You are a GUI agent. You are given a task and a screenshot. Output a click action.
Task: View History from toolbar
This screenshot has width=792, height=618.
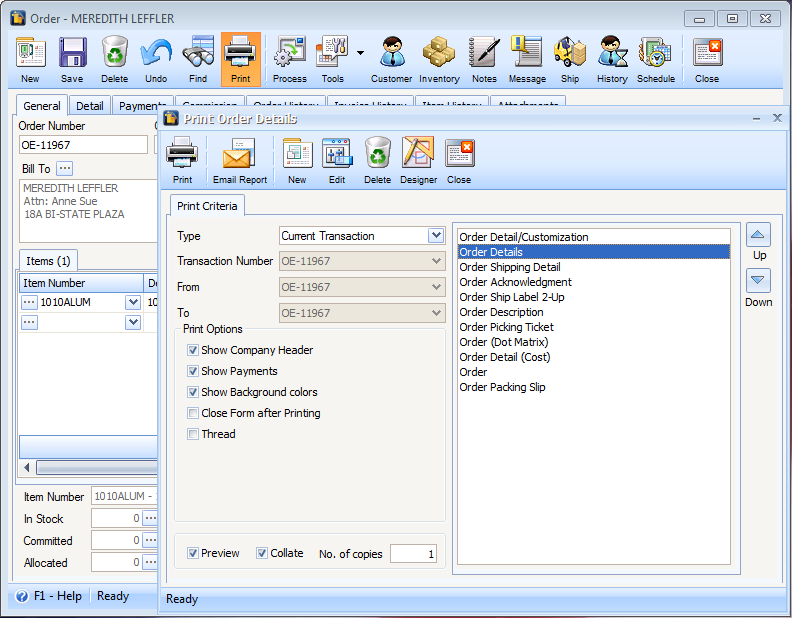612,59
